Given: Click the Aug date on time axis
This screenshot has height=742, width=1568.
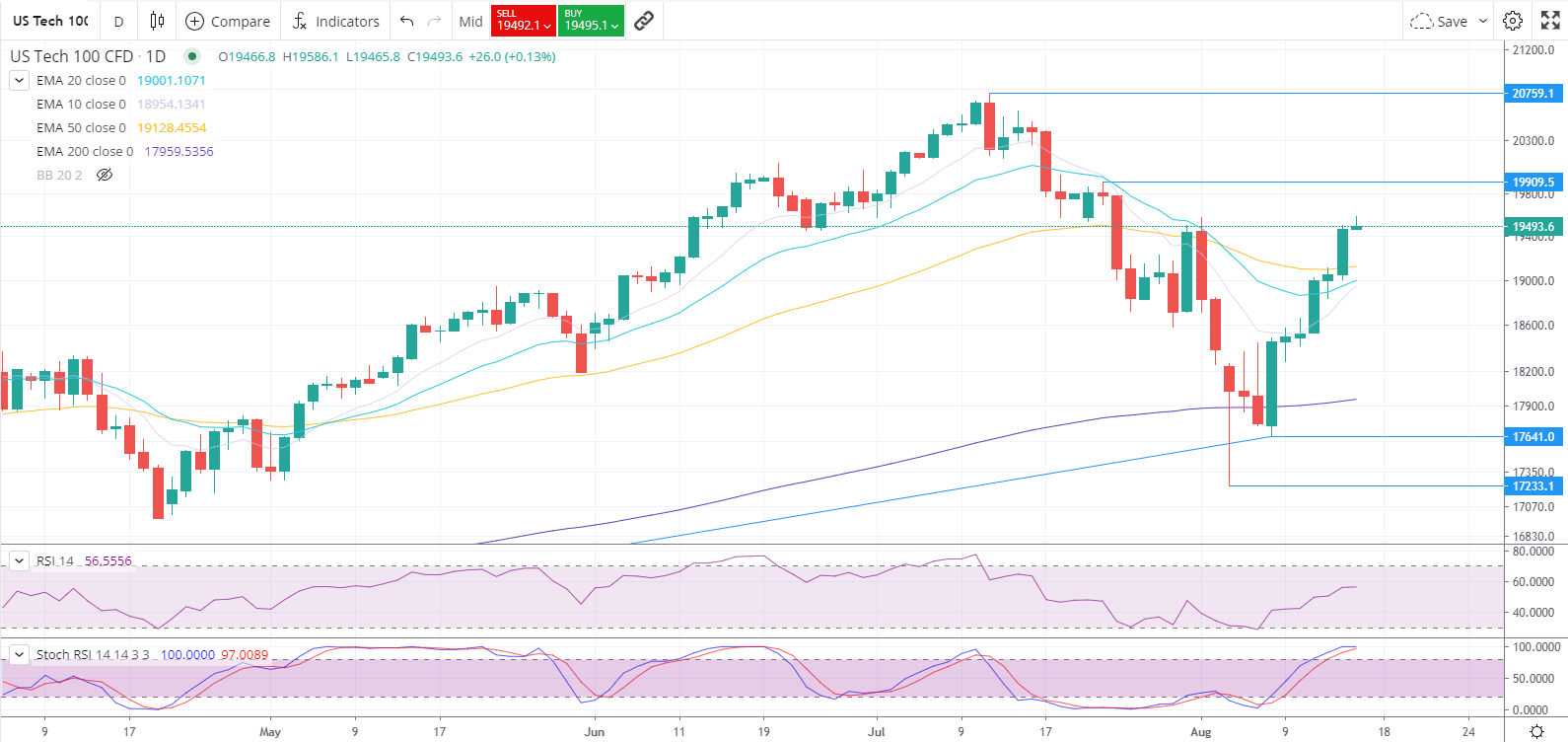Looking at the screenshot, I should click(1200, 731).
